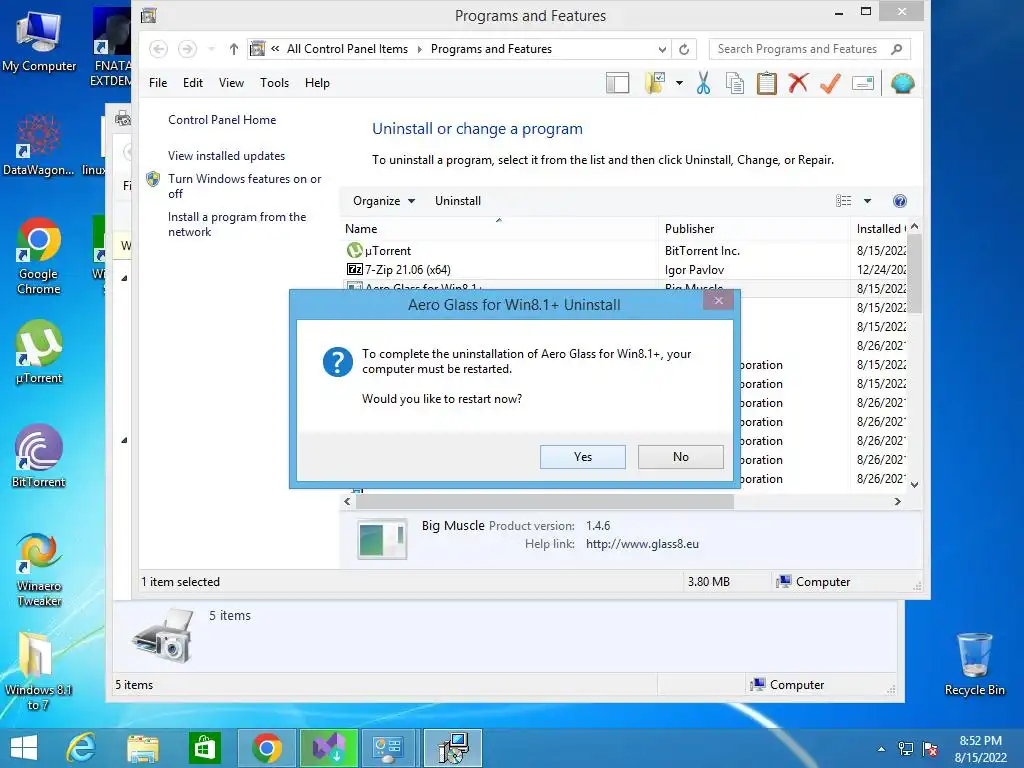Switch to Chrome in the taskbar

click(266, 748)
